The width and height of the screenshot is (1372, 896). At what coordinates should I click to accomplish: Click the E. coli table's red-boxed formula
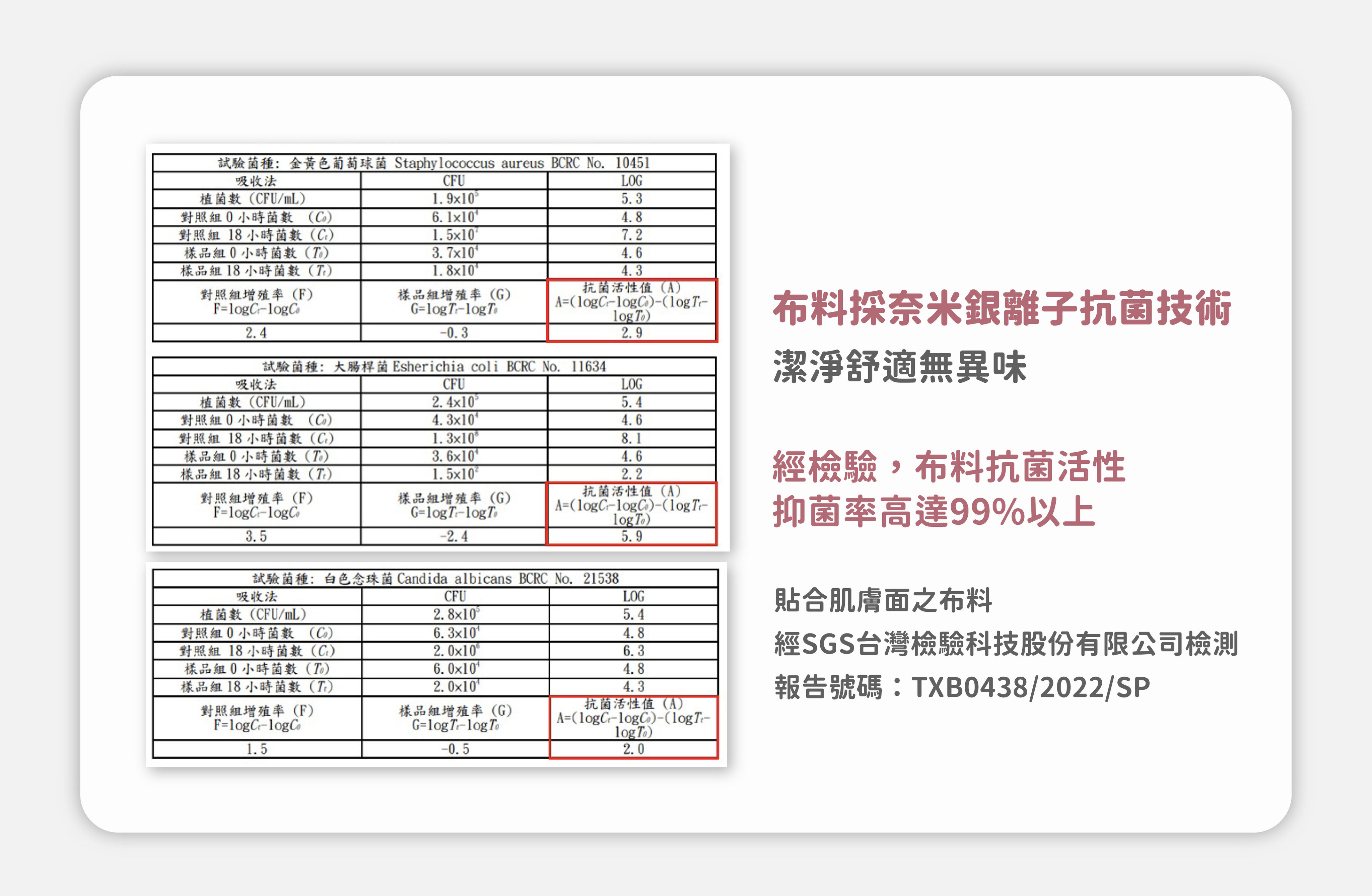631,505
